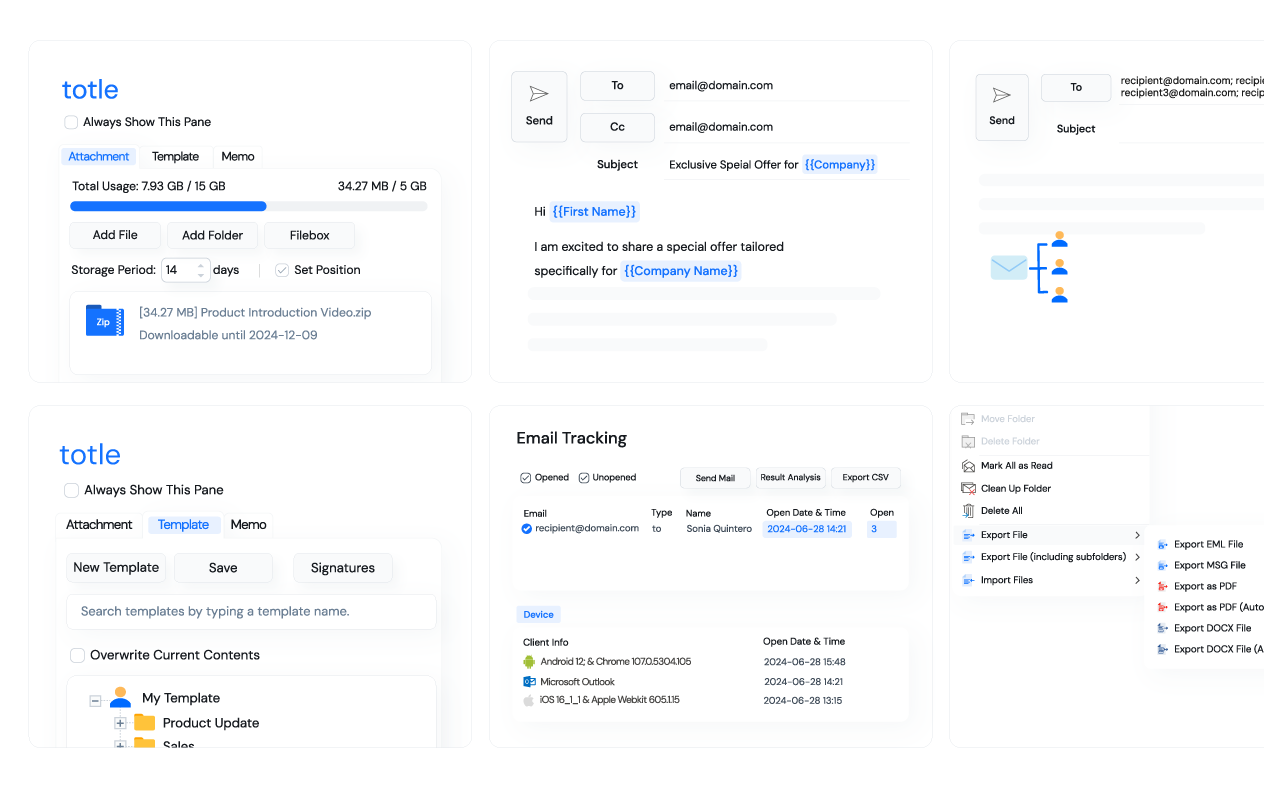
Task: Uncheck the Unopened filter in Email Tracking
Action: (584, 478)
